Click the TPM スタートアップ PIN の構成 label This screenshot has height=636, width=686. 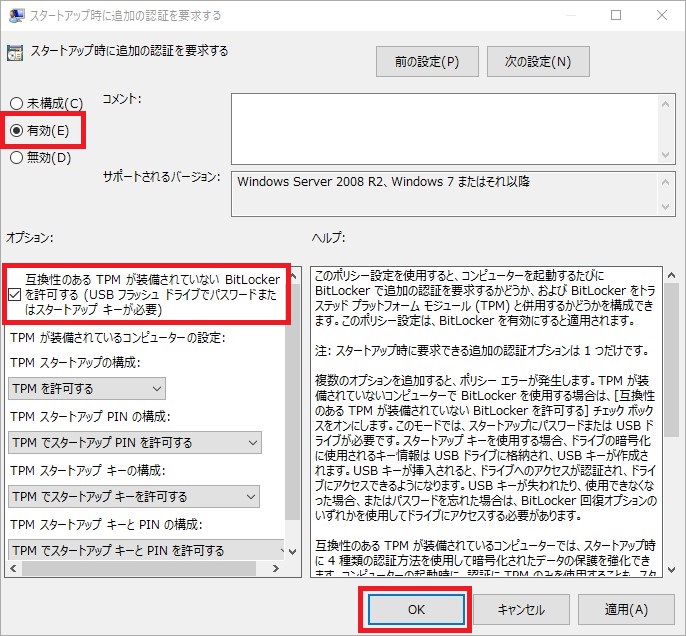(x=90, y=416)
